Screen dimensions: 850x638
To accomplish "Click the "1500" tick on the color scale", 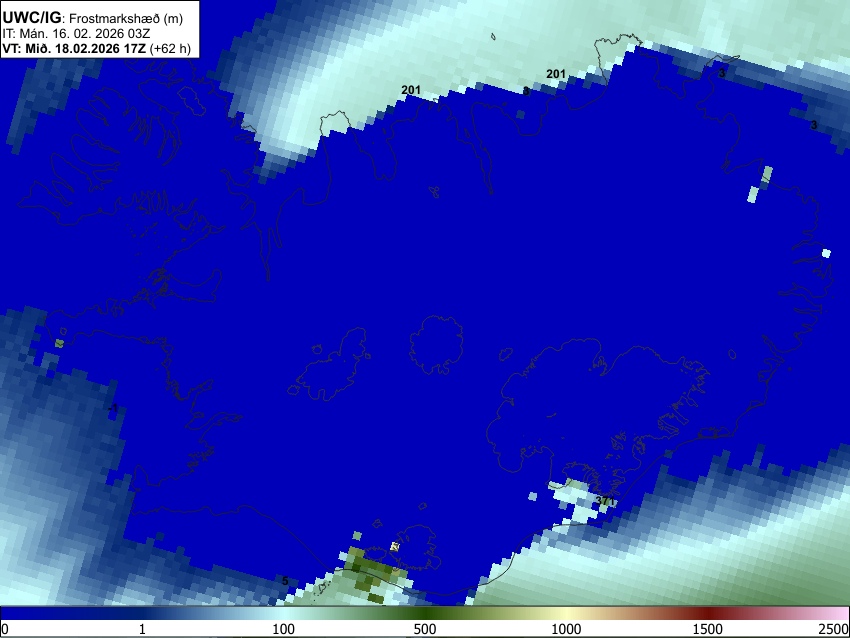I will (708, 629).
